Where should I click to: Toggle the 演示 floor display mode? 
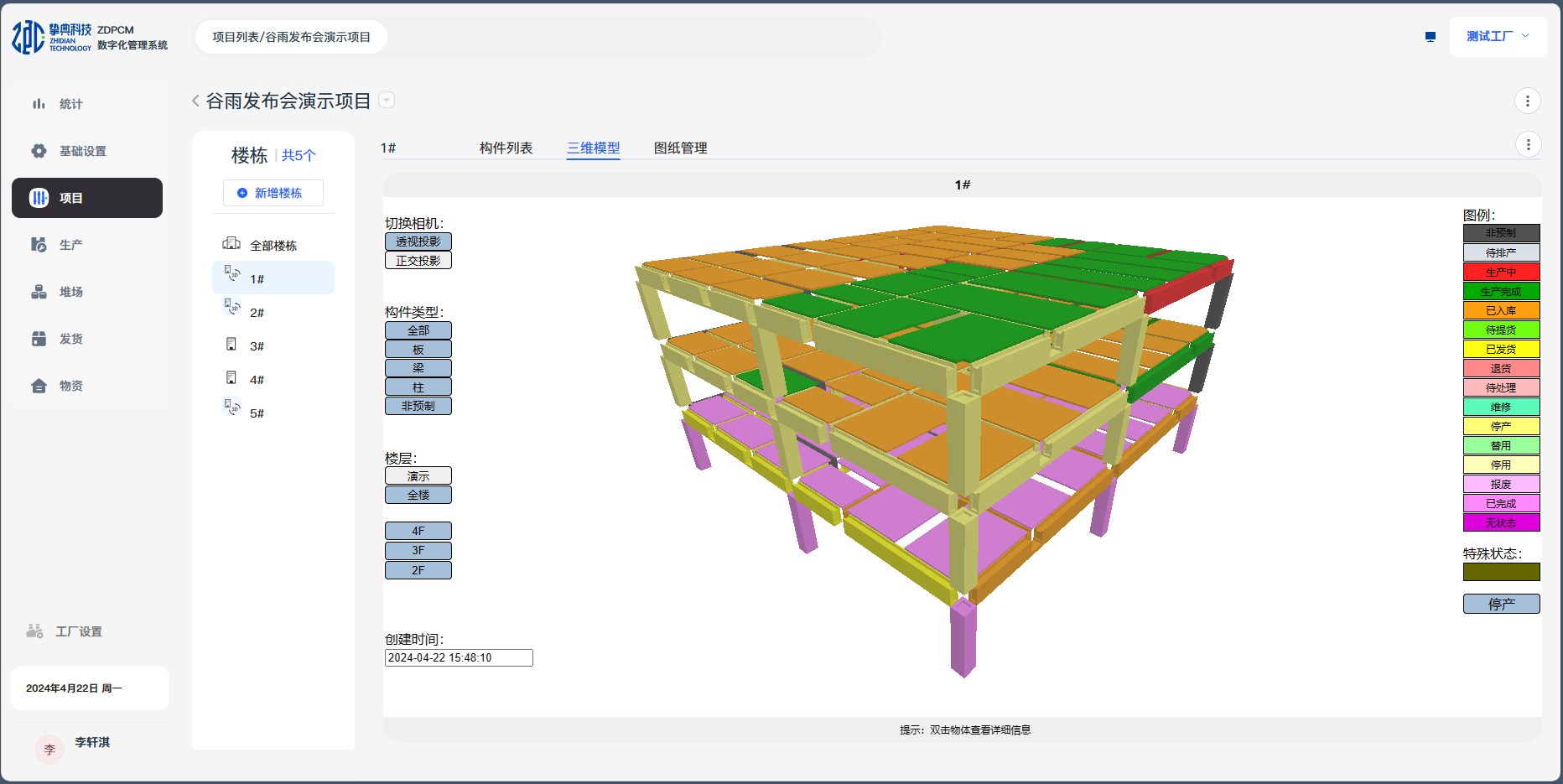(418, 475)
